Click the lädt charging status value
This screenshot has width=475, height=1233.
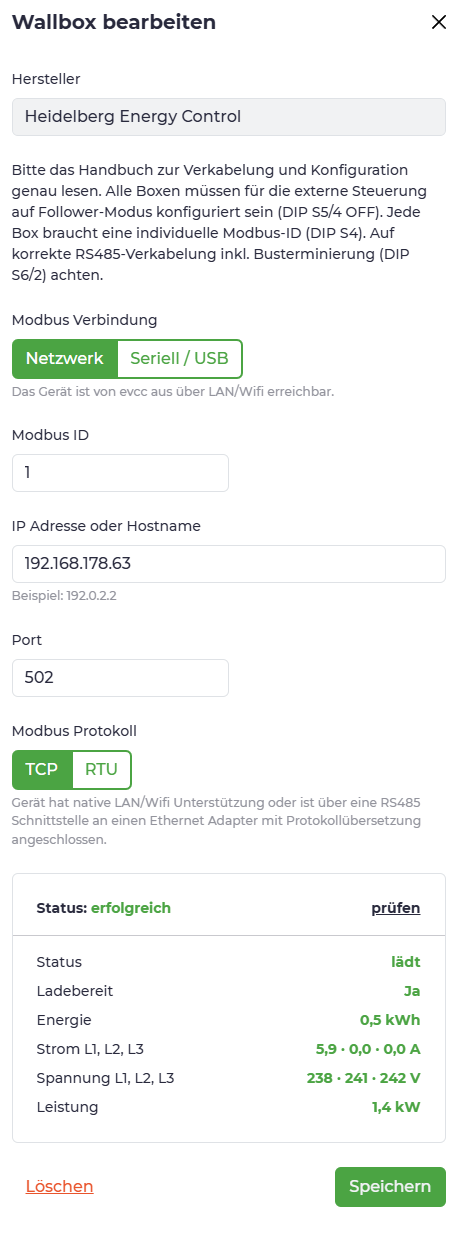(x=405, y=962)
